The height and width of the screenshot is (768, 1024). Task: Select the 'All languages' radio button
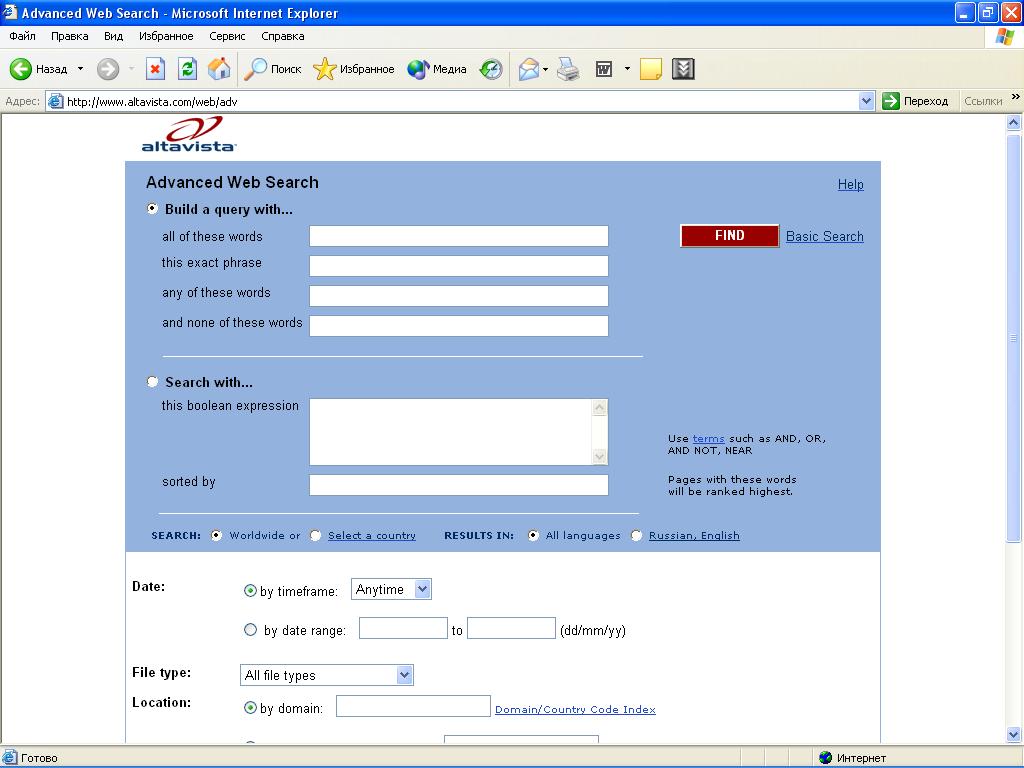tap(533, 536)
